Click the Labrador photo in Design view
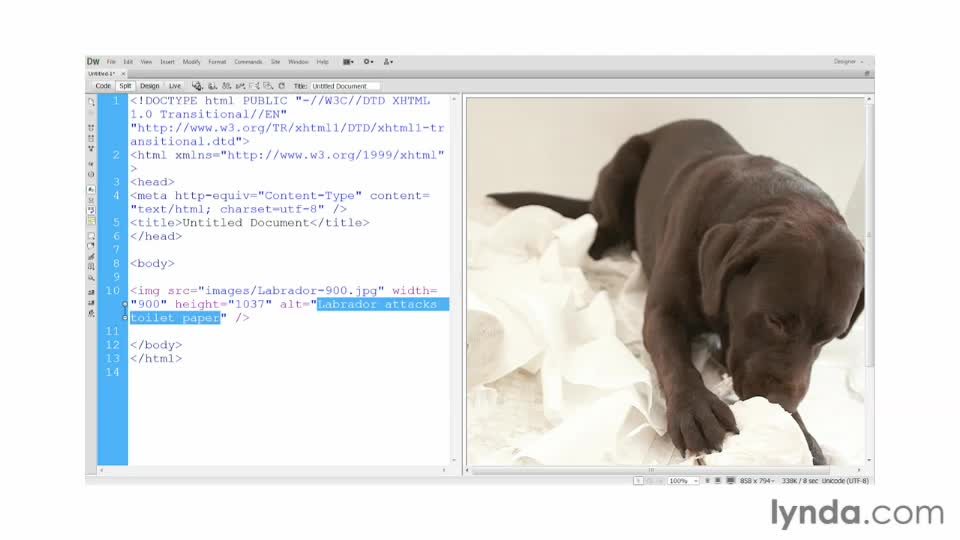Screen dimensions: 960x540 [666, 282]
